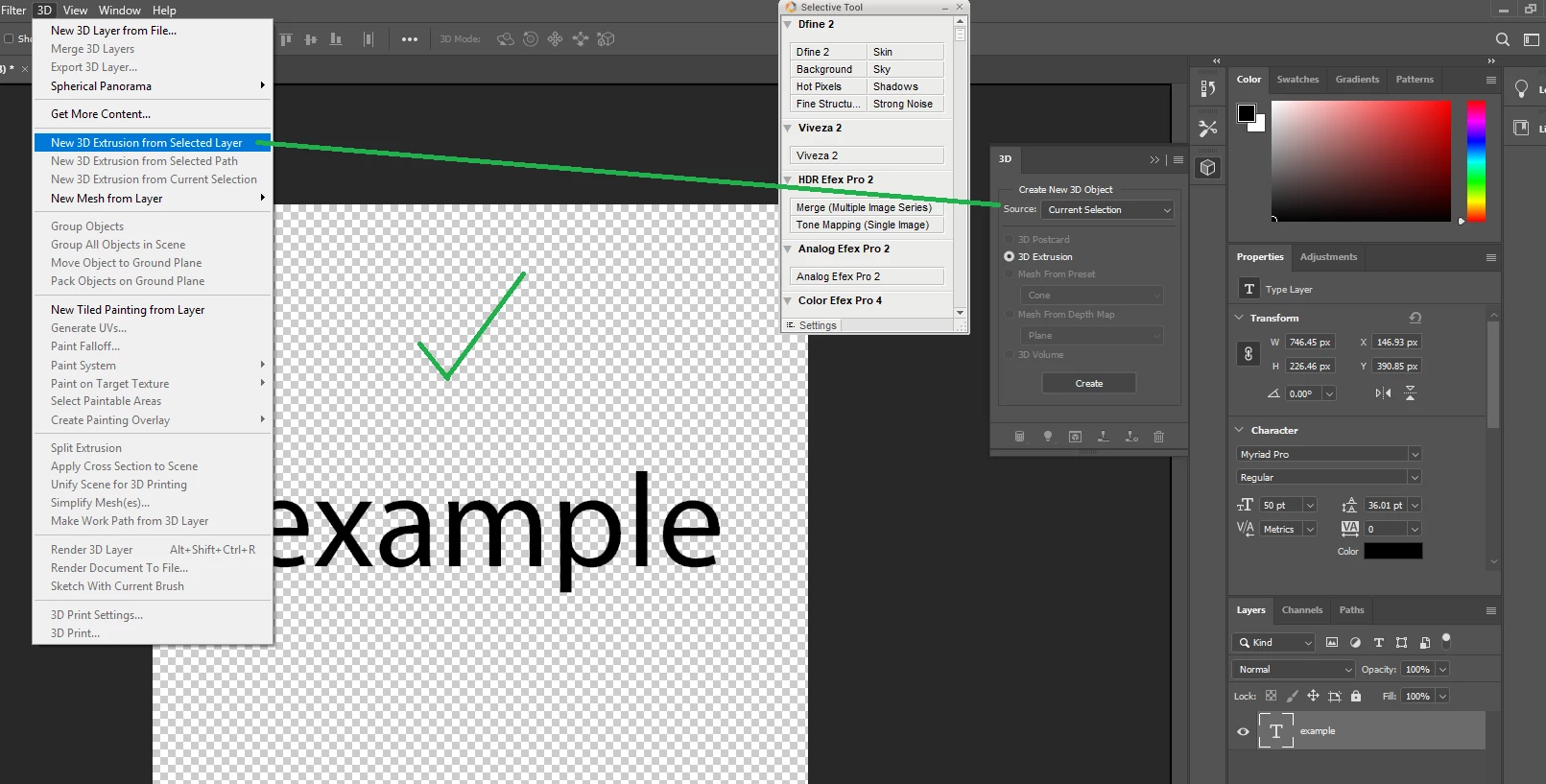Toggle the link width and height icon

1249,354
